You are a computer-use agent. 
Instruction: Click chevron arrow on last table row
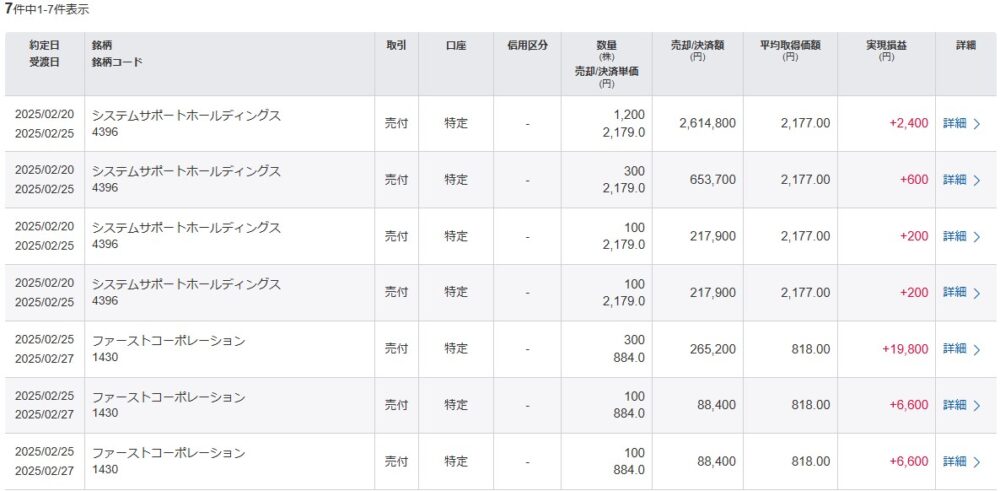pos(976,462)
